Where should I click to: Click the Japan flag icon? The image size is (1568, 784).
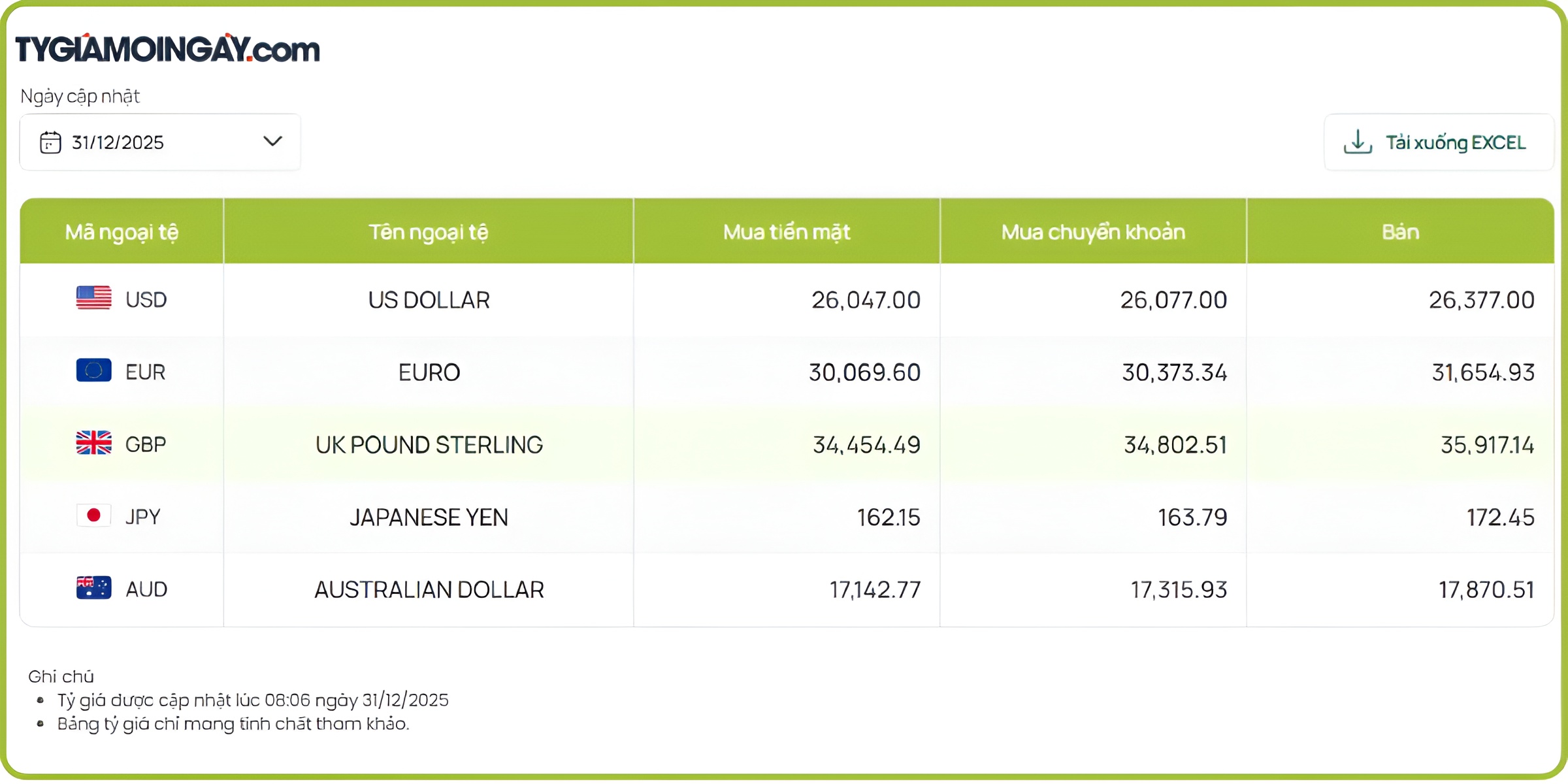click(x=93, y=515)
